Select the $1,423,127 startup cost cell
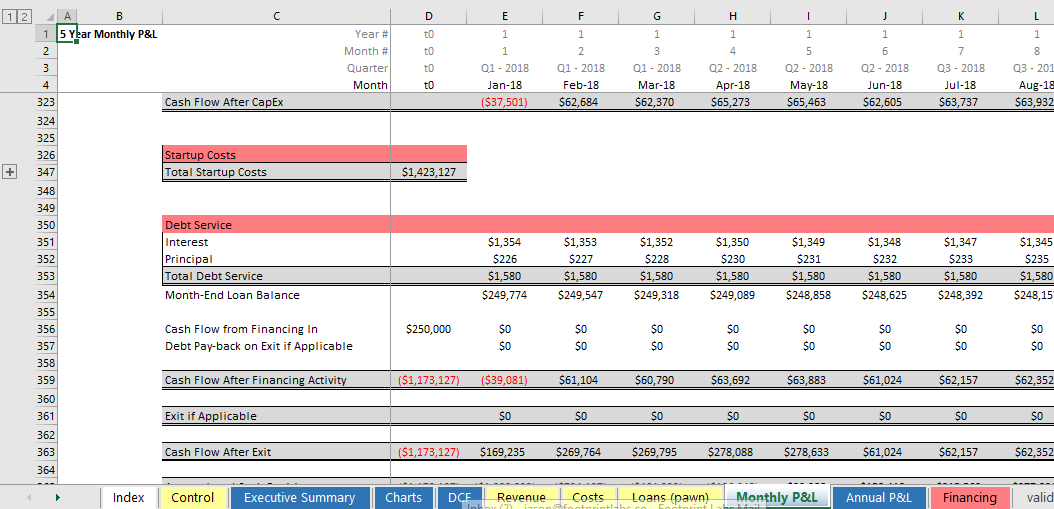The height and width of the screenshot is (509, 1054). 429,172
